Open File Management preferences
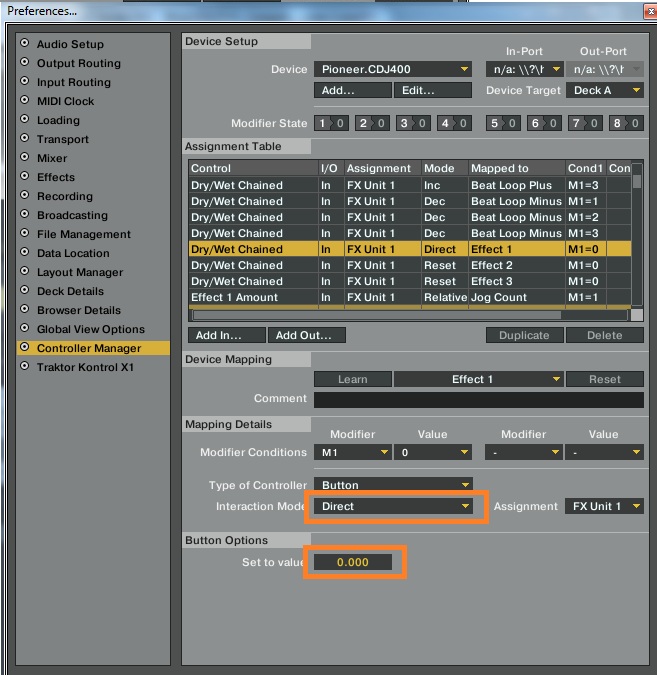Screen dimensions: 657x675 coord(84,234)
